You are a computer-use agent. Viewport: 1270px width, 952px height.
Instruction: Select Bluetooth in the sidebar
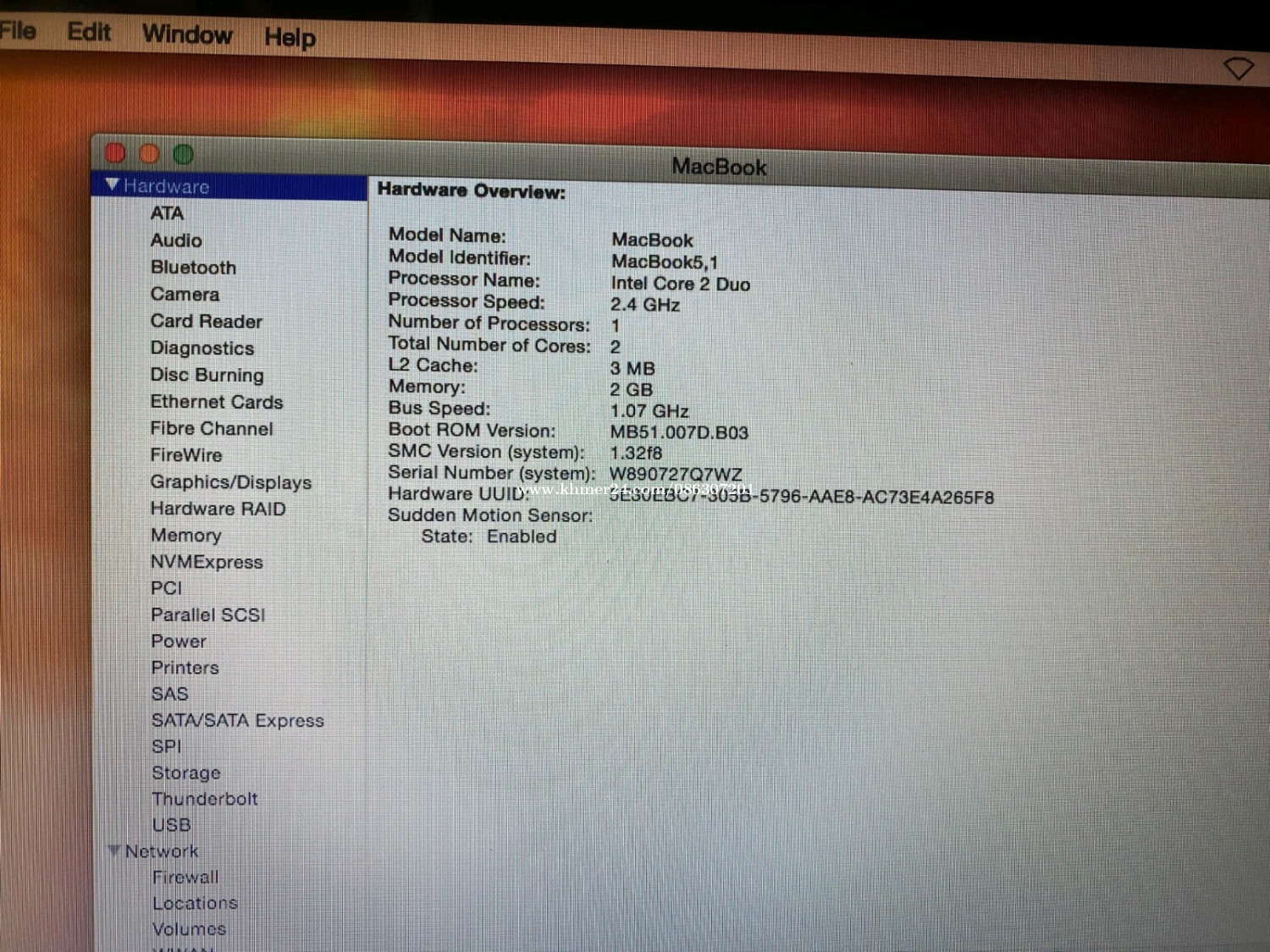click(x=193, y=267)
